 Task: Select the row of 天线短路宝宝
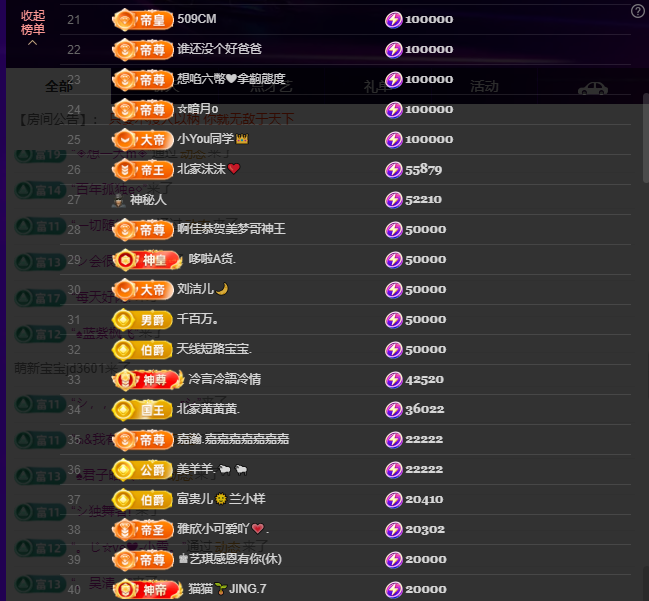point(300,349)
